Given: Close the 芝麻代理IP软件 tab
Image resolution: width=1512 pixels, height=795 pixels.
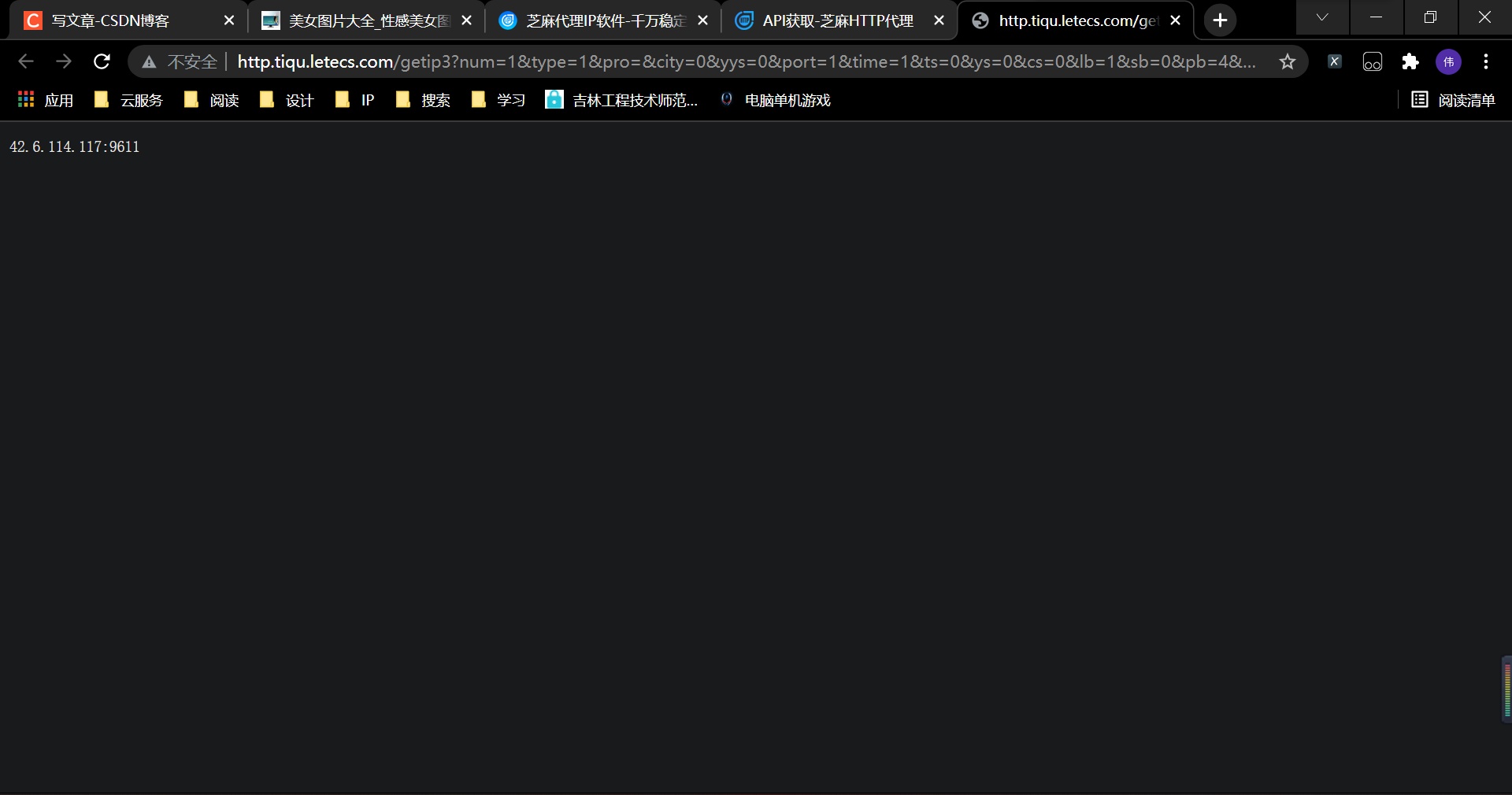Looking at the screenshot, I should [x=702, y=20].
